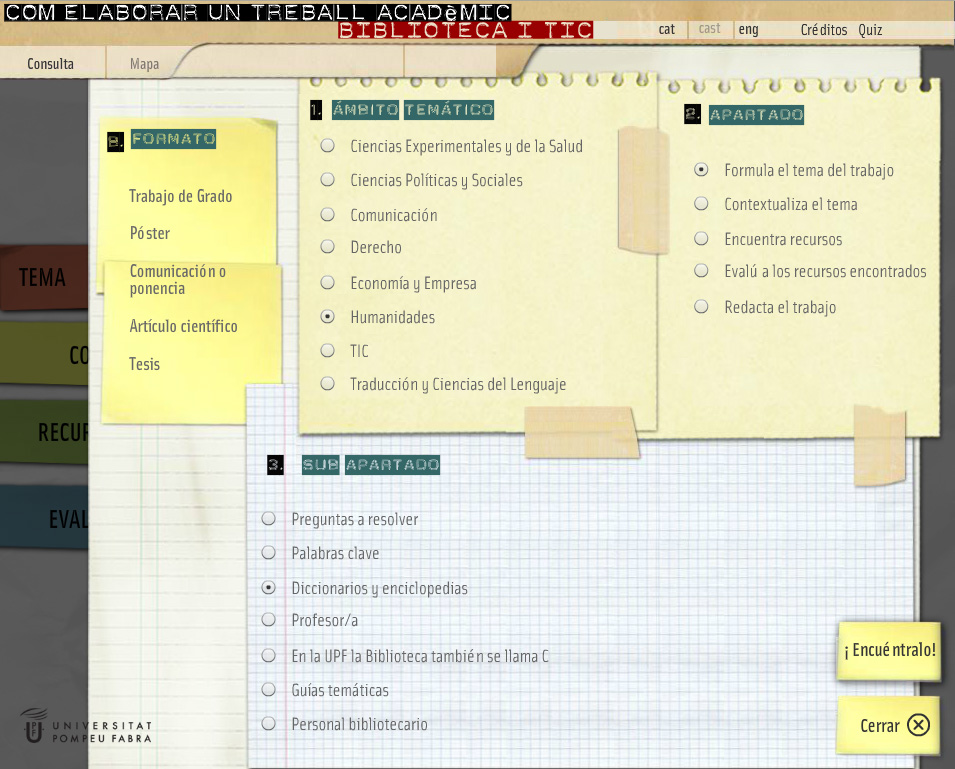Choose the Tesis format
Image resolution: width=955 pixels, height=769 pixels.
[144, 364]
